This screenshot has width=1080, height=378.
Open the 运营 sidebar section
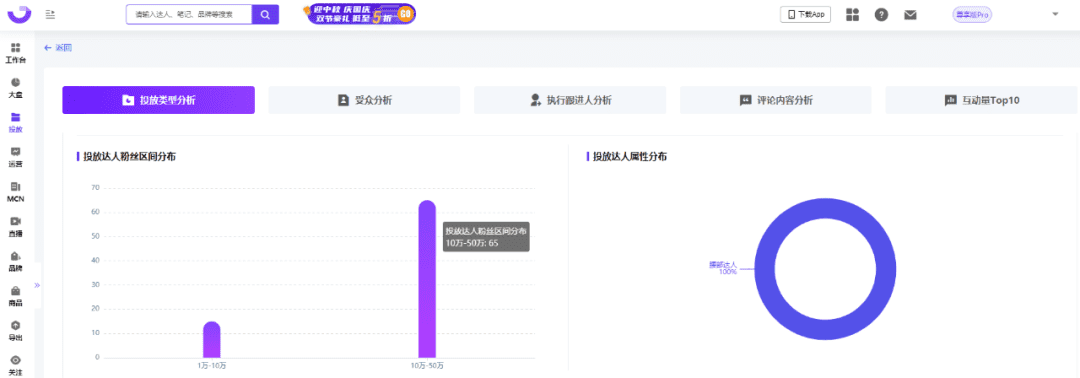tap(15, 157)
